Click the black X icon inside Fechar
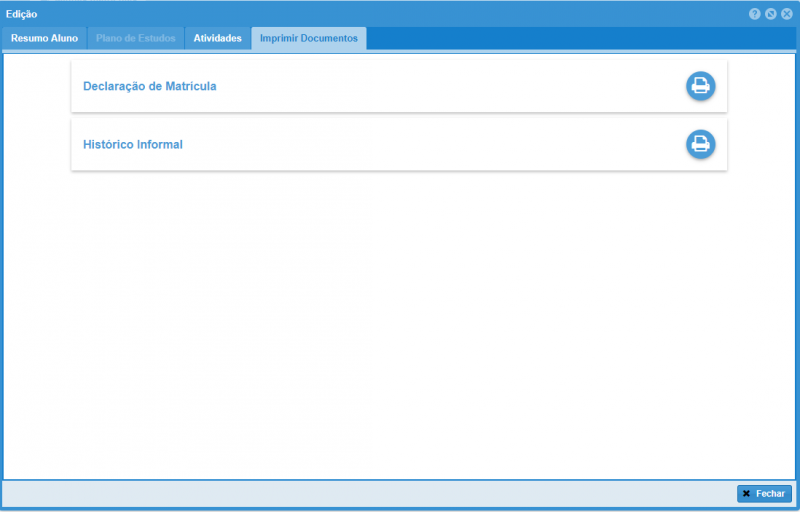The image size is (800, 512). [x=746, y=494]
